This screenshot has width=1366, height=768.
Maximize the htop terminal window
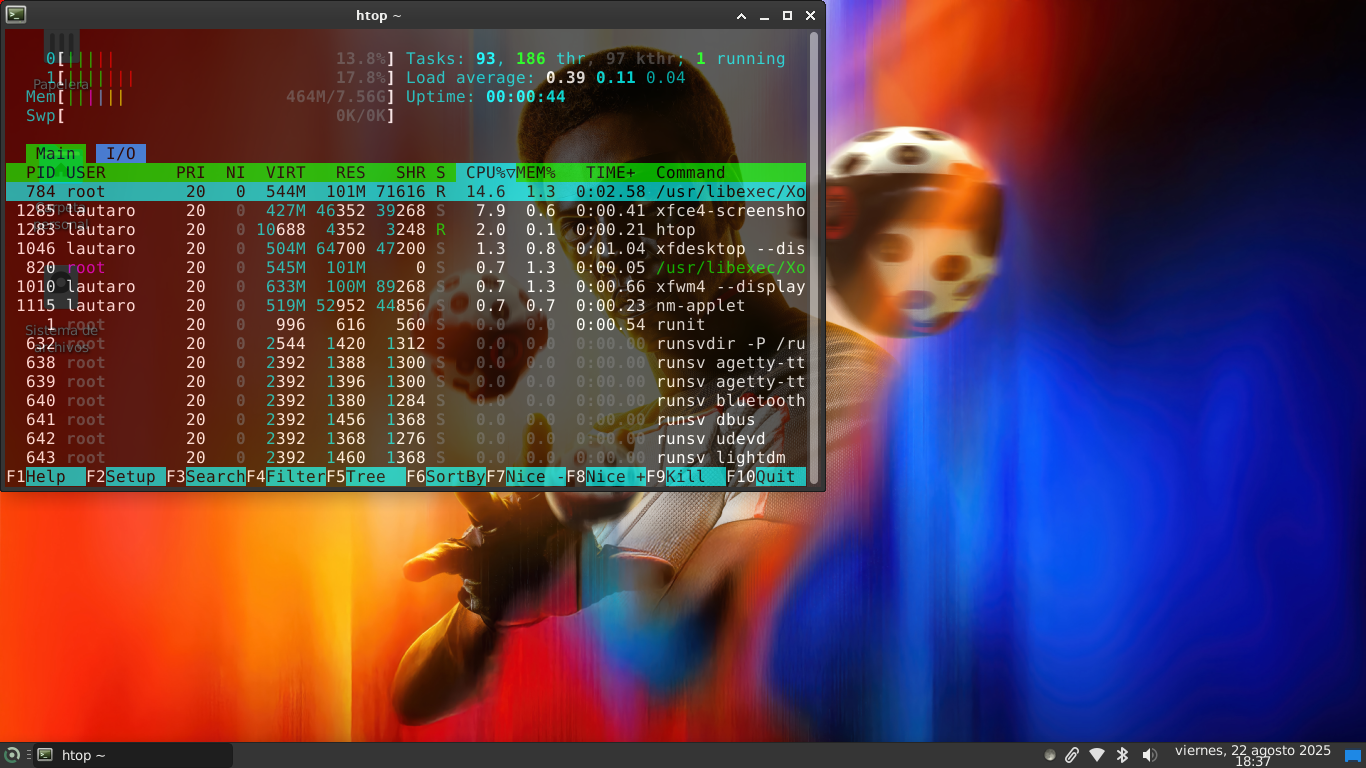click(787, 16)
